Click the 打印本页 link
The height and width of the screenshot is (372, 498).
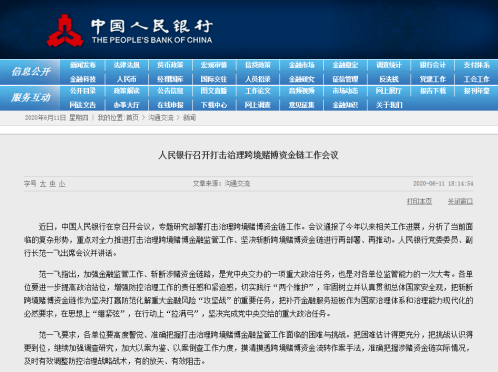419,201
